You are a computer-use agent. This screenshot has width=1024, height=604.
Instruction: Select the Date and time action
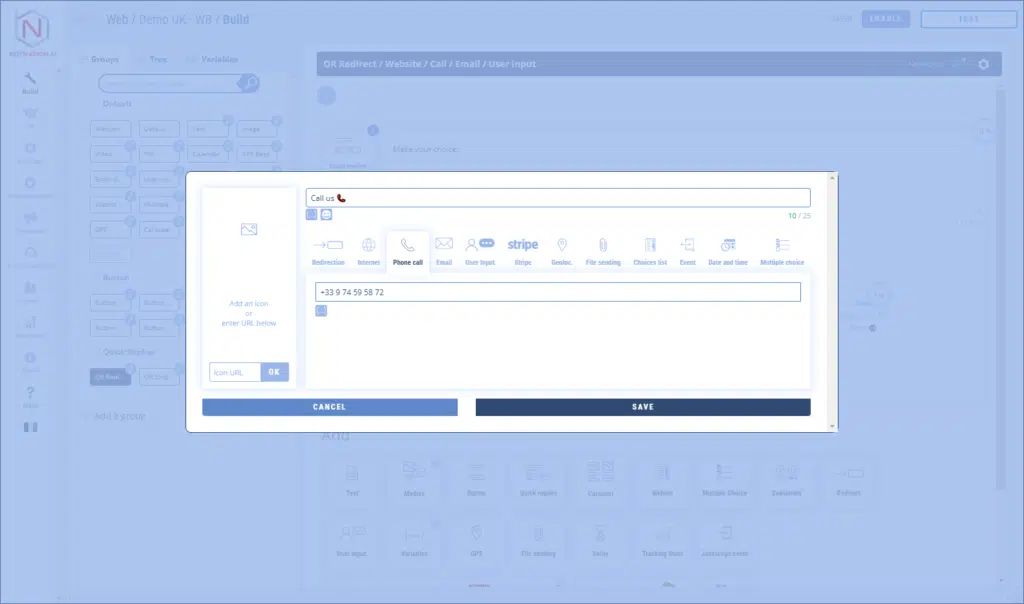click(x=728, y=245)
